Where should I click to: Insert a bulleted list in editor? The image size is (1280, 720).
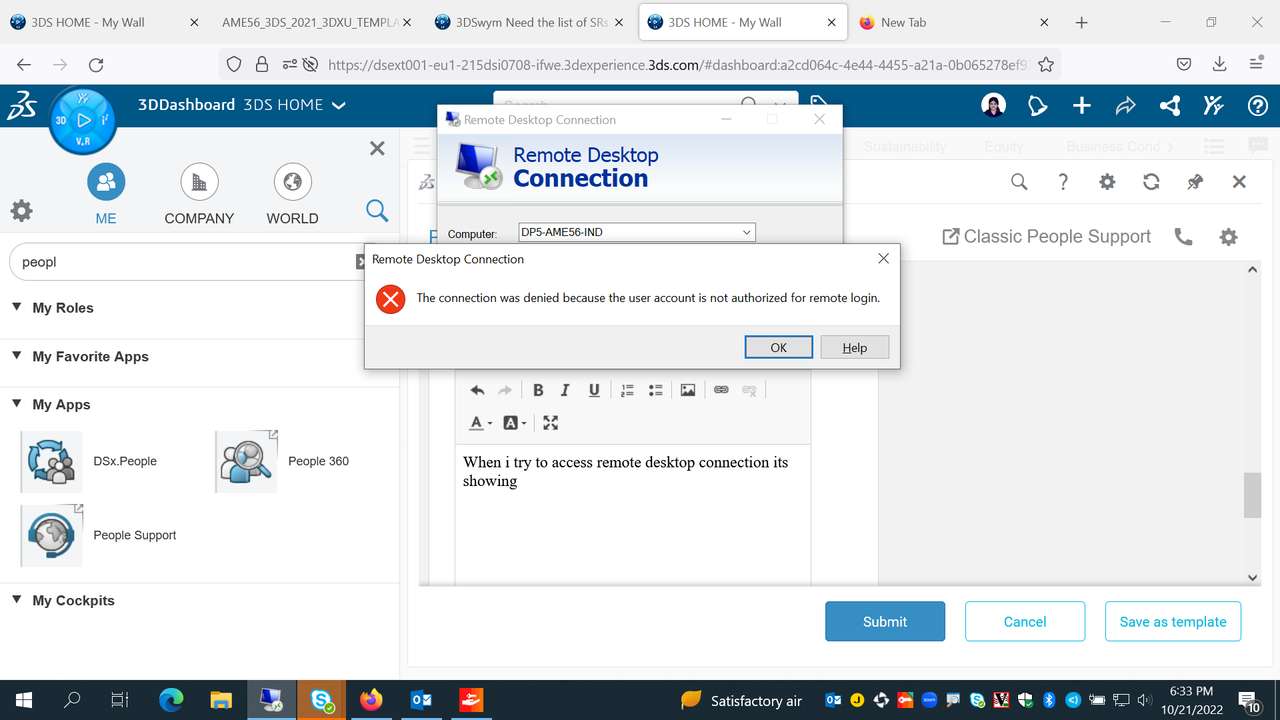[x=656, y=390]
